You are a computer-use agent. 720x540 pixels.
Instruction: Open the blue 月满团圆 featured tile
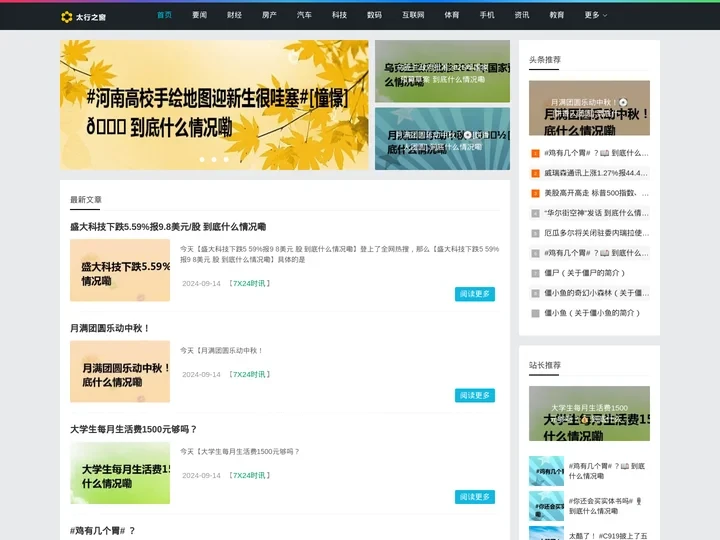click(442, 139)
